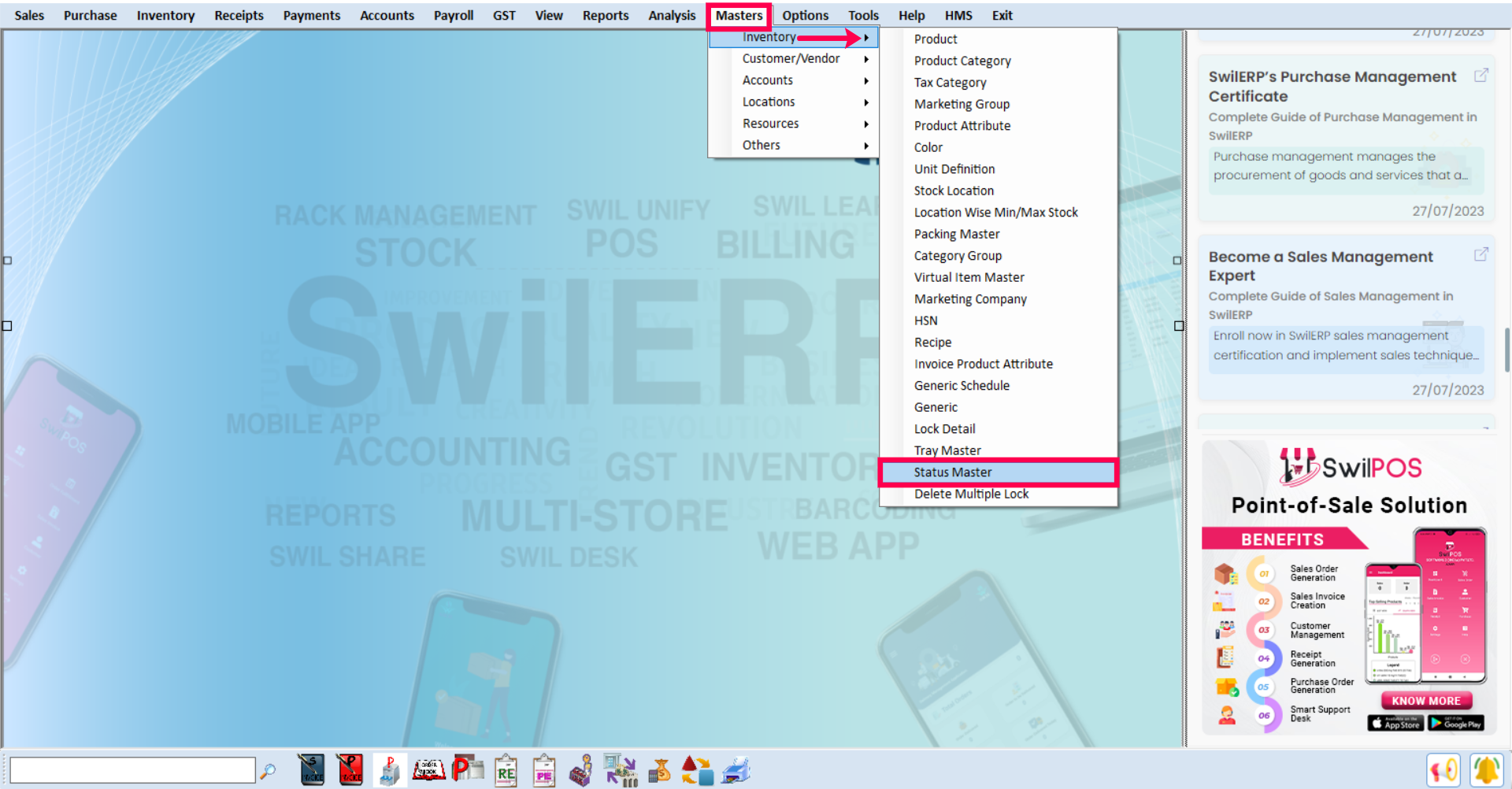The width and height of the screenshot is (1512, 789).
Task: Click the money bag with calculator icon
Action: click(x=659, y=770)
